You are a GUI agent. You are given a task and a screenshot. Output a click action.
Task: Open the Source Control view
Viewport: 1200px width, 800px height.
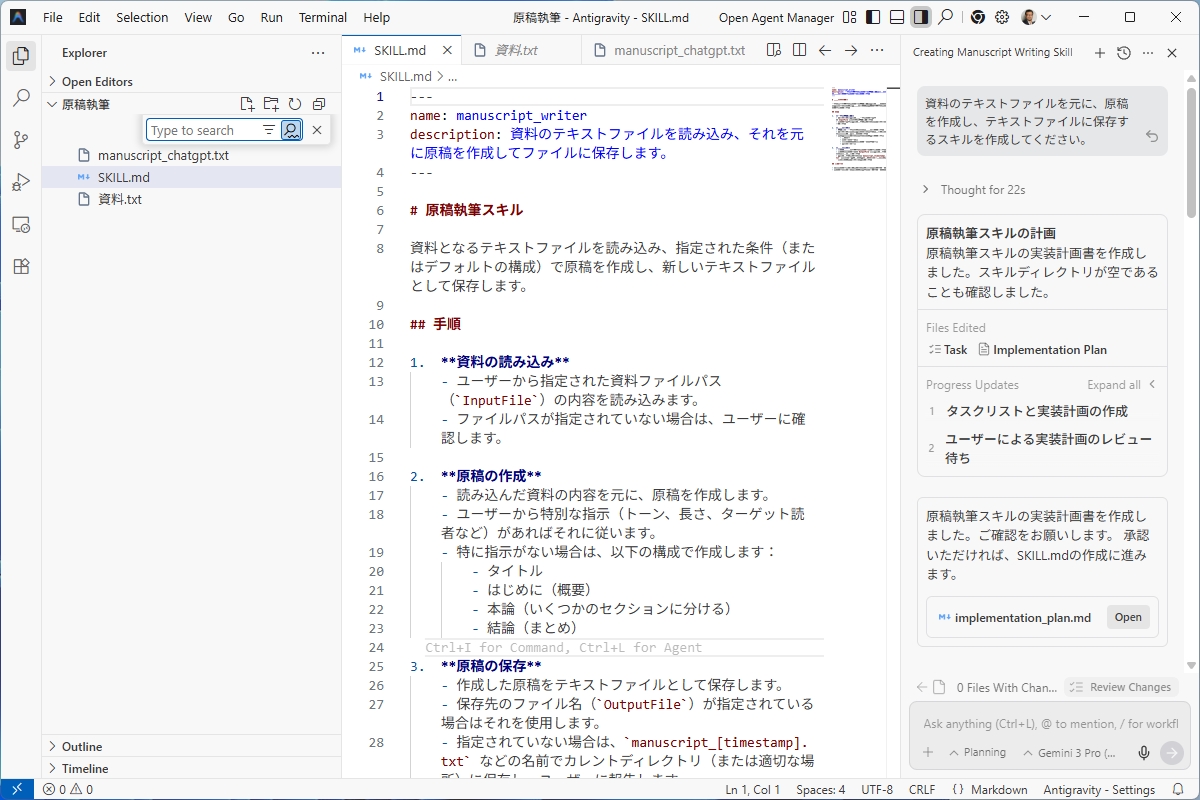(x=20, y=140)
